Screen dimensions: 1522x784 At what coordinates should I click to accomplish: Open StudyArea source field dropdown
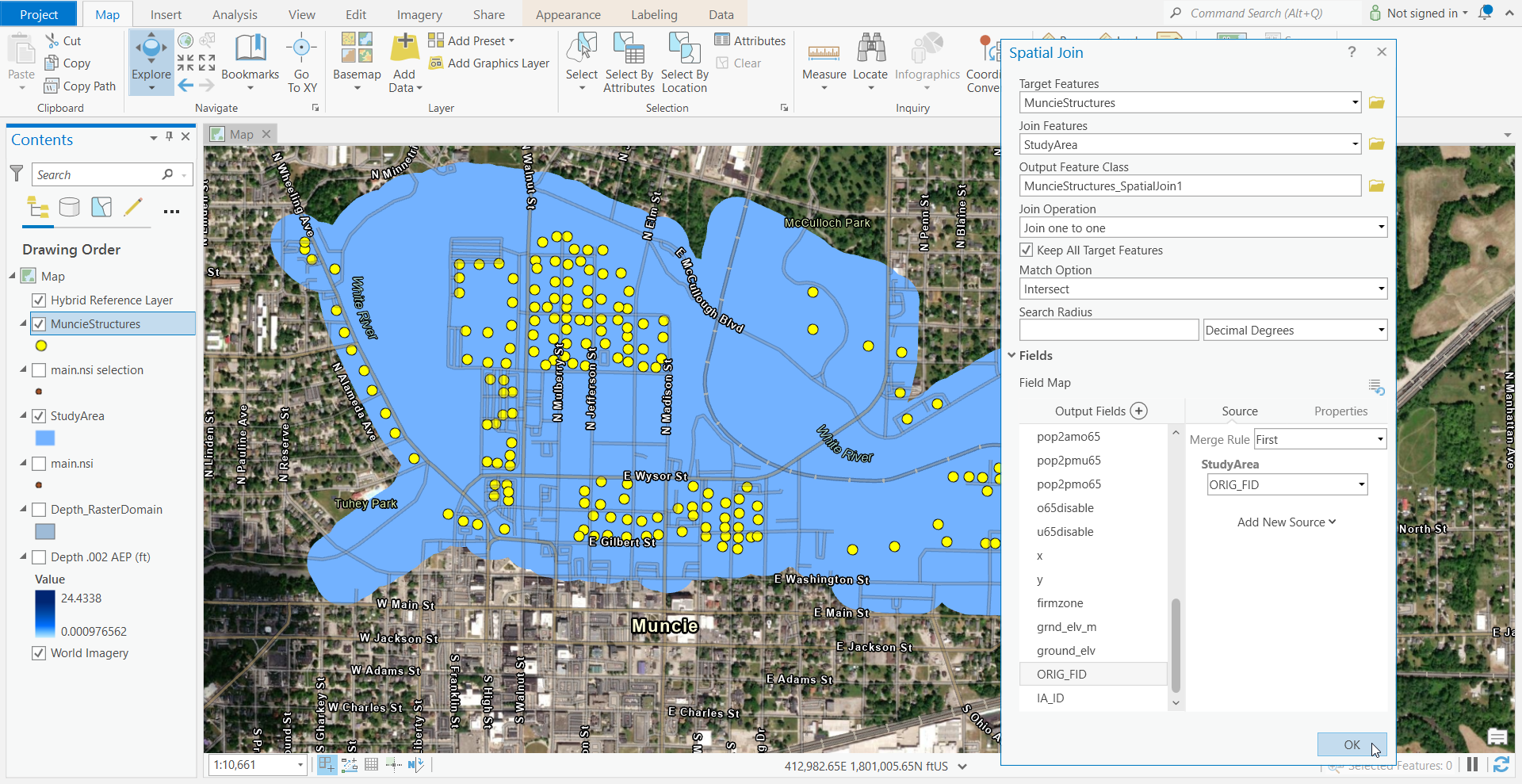coord(1361,484)
